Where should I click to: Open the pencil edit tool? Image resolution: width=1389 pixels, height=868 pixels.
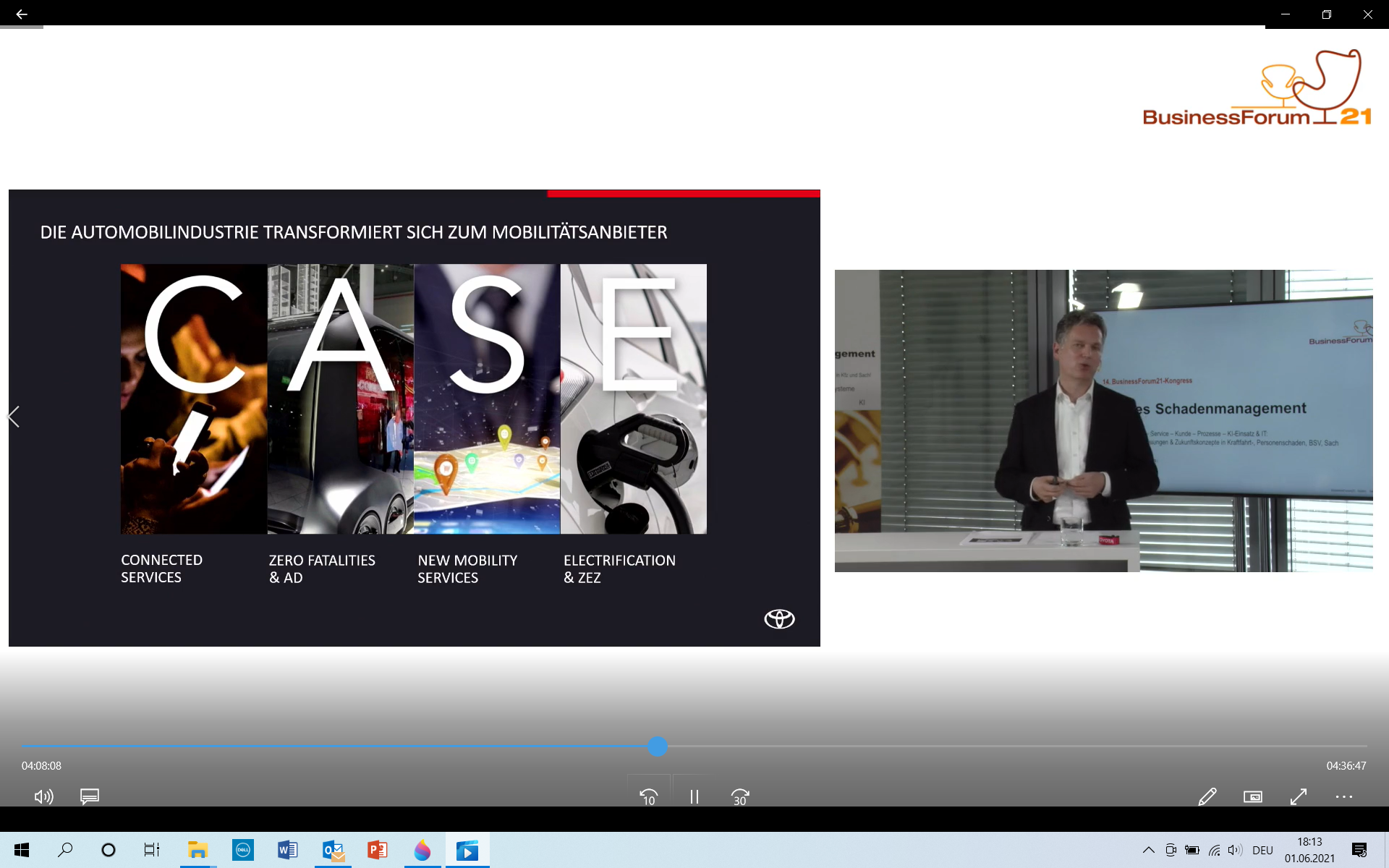[1207, 796]
